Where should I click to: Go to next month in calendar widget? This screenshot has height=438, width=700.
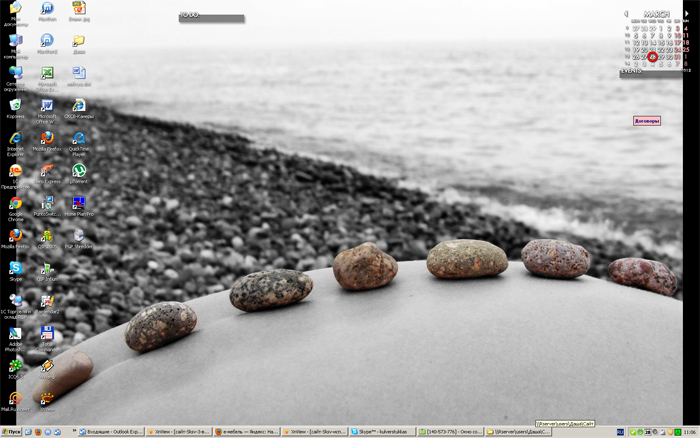(687, 14)
